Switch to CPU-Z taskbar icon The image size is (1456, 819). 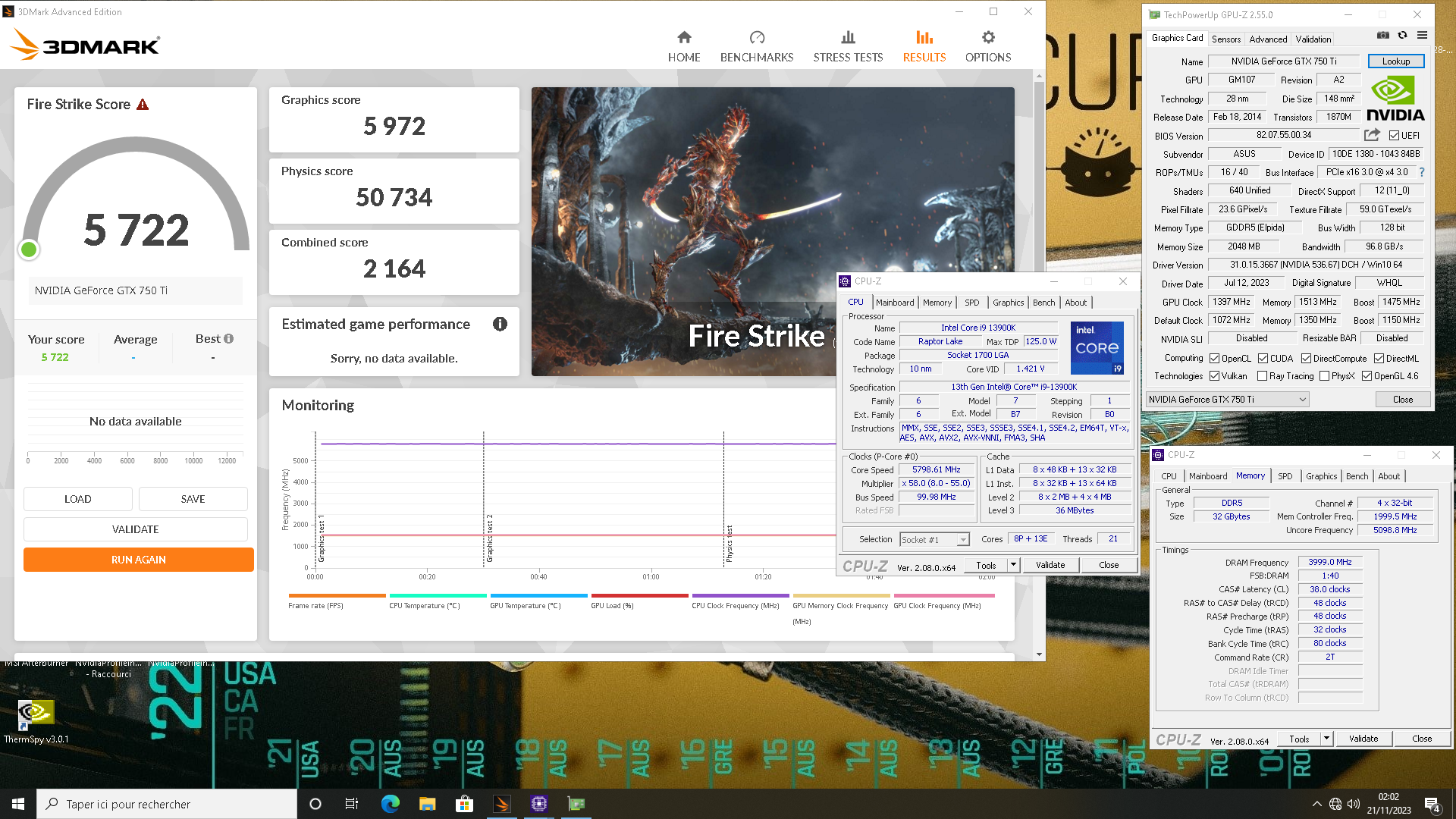tap(538, 804)
